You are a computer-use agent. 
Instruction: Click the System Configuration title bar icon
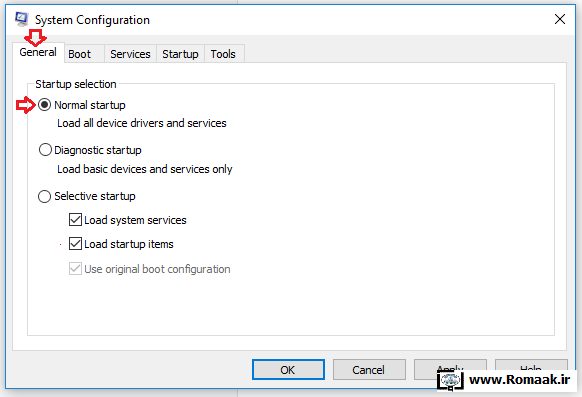click(21, 19)
